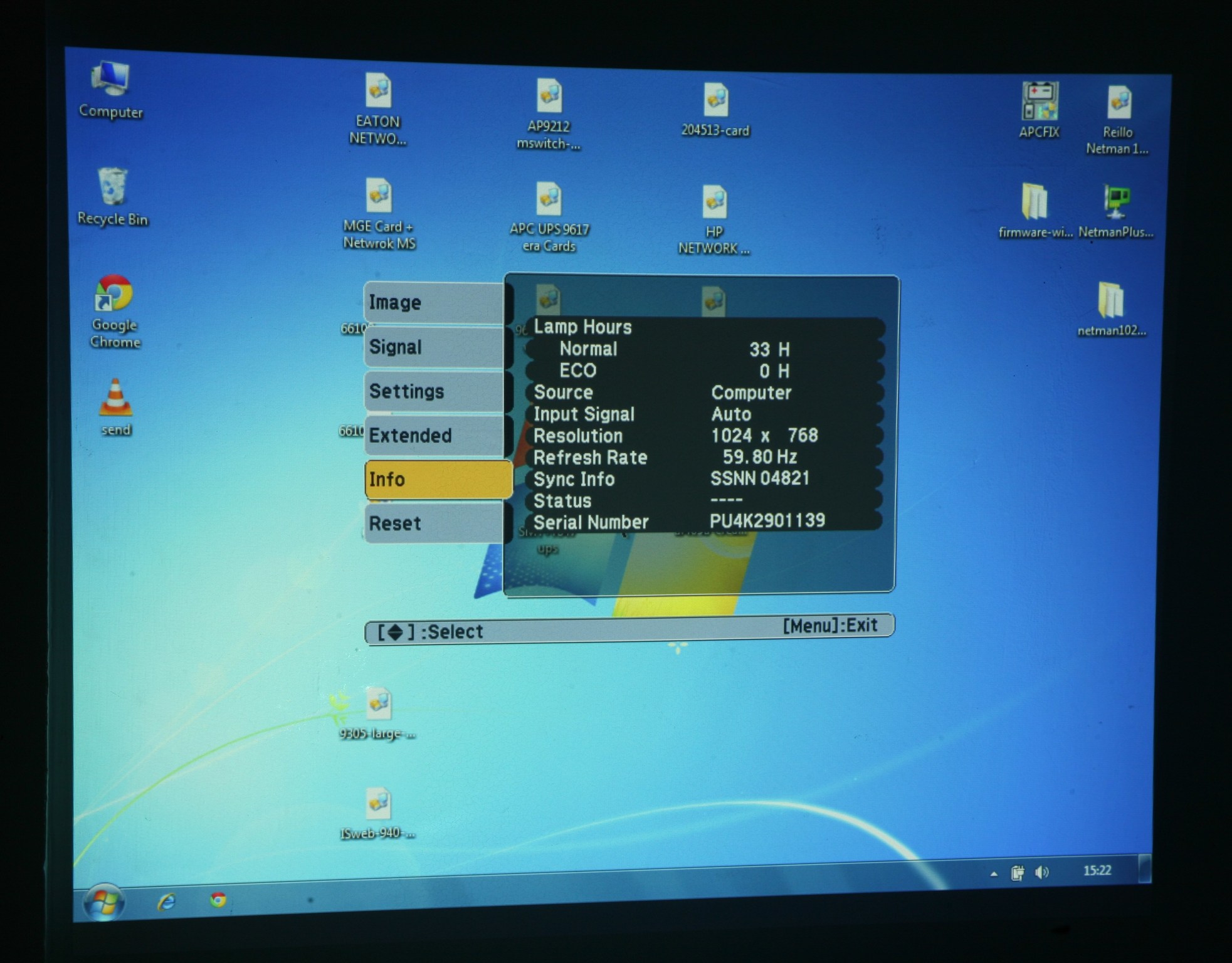Launch the NetmanPlus... application icon

point(1116,212)
